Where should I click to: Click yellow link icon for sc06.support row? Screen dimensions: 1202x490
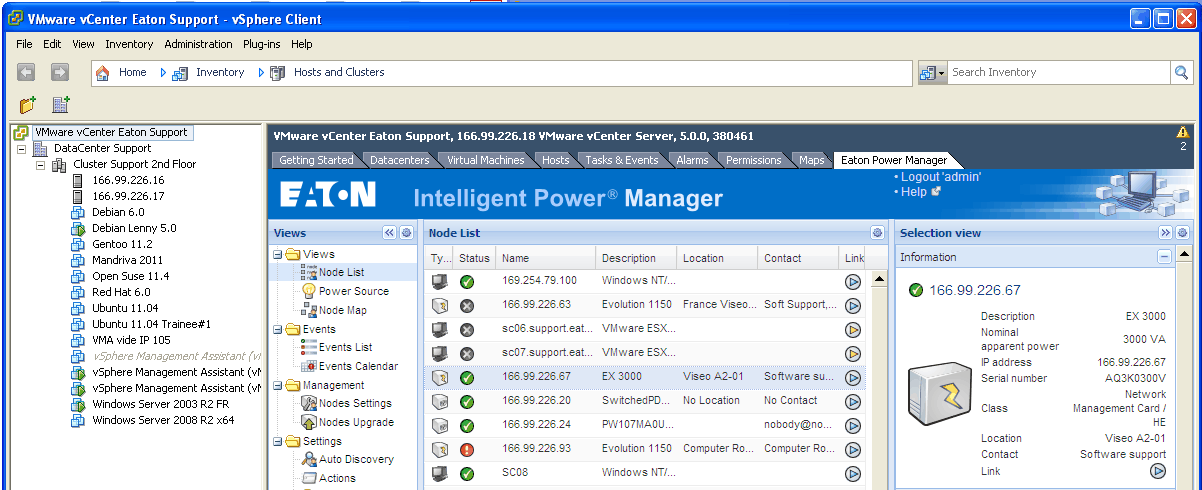tap(853, 329)
